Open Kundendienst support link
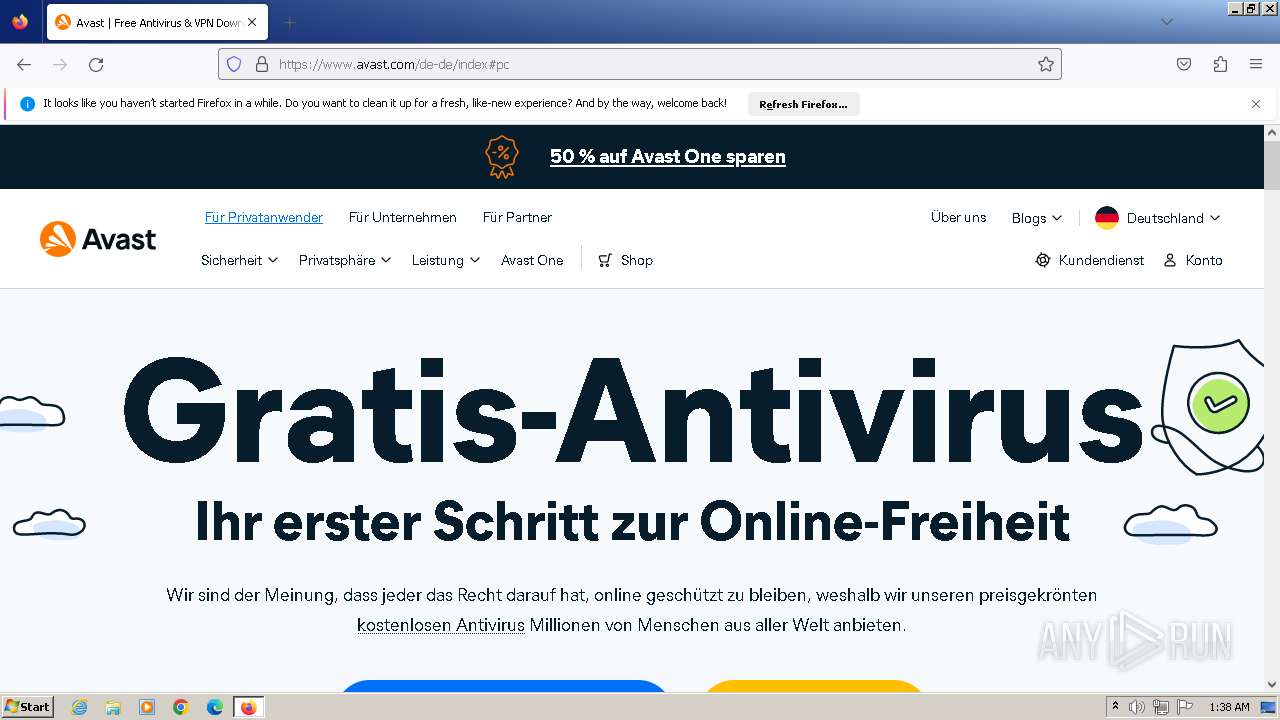The width and height of the screenshot is (1280, 720). [1089, 260]
